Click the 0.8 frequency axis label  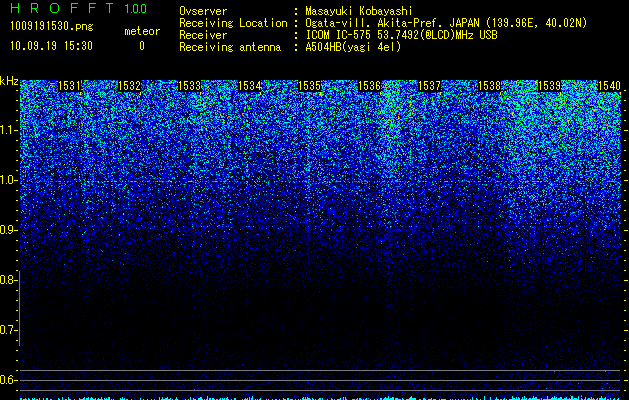8,280
